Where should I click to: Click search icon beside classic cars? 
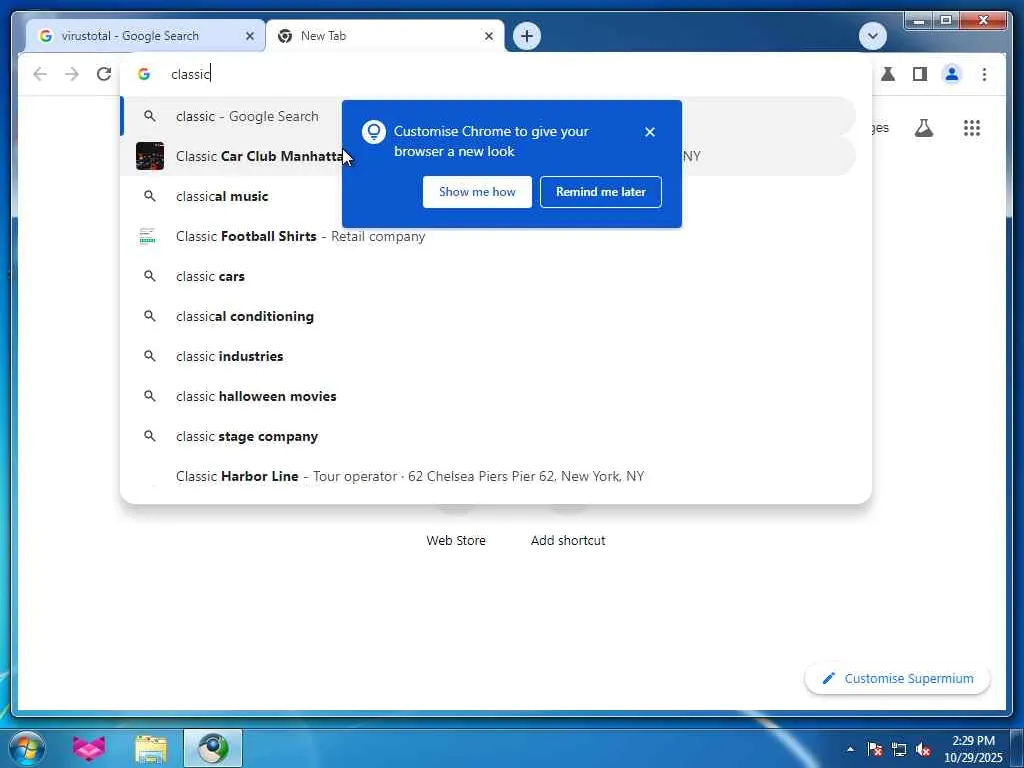point(150,276)
